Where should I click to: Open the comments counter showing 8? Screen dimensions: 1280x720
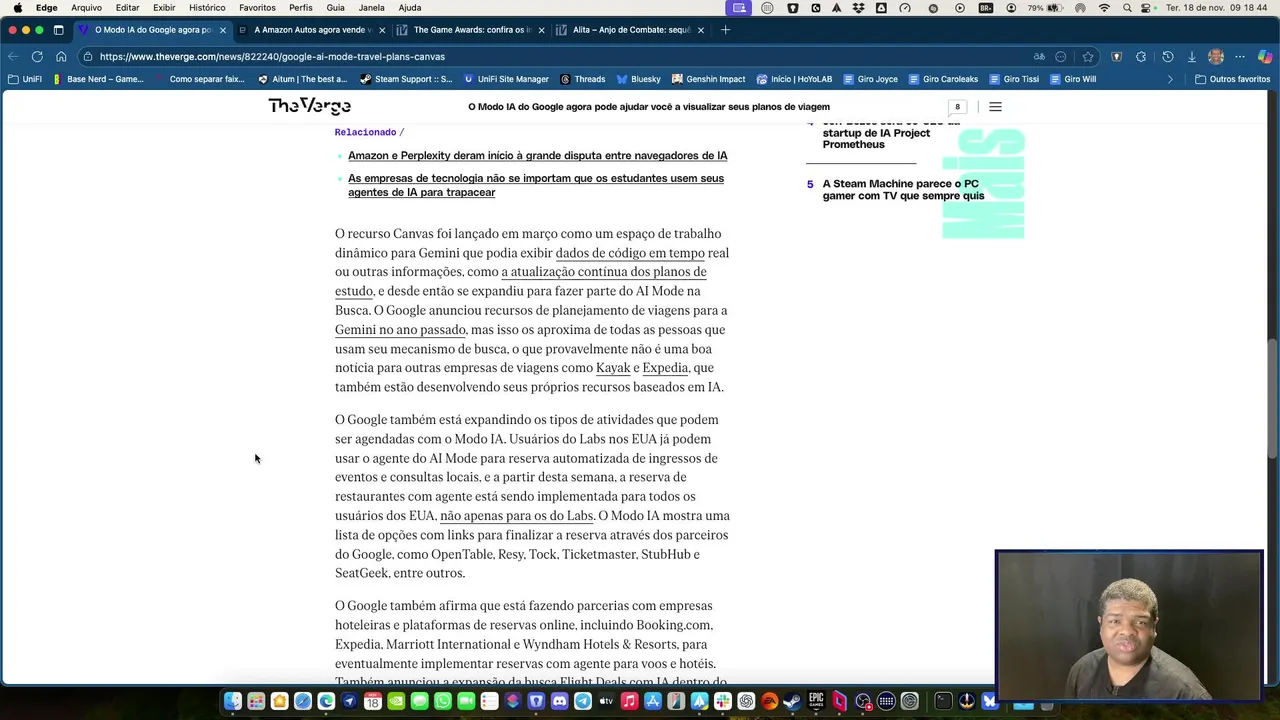957,107
